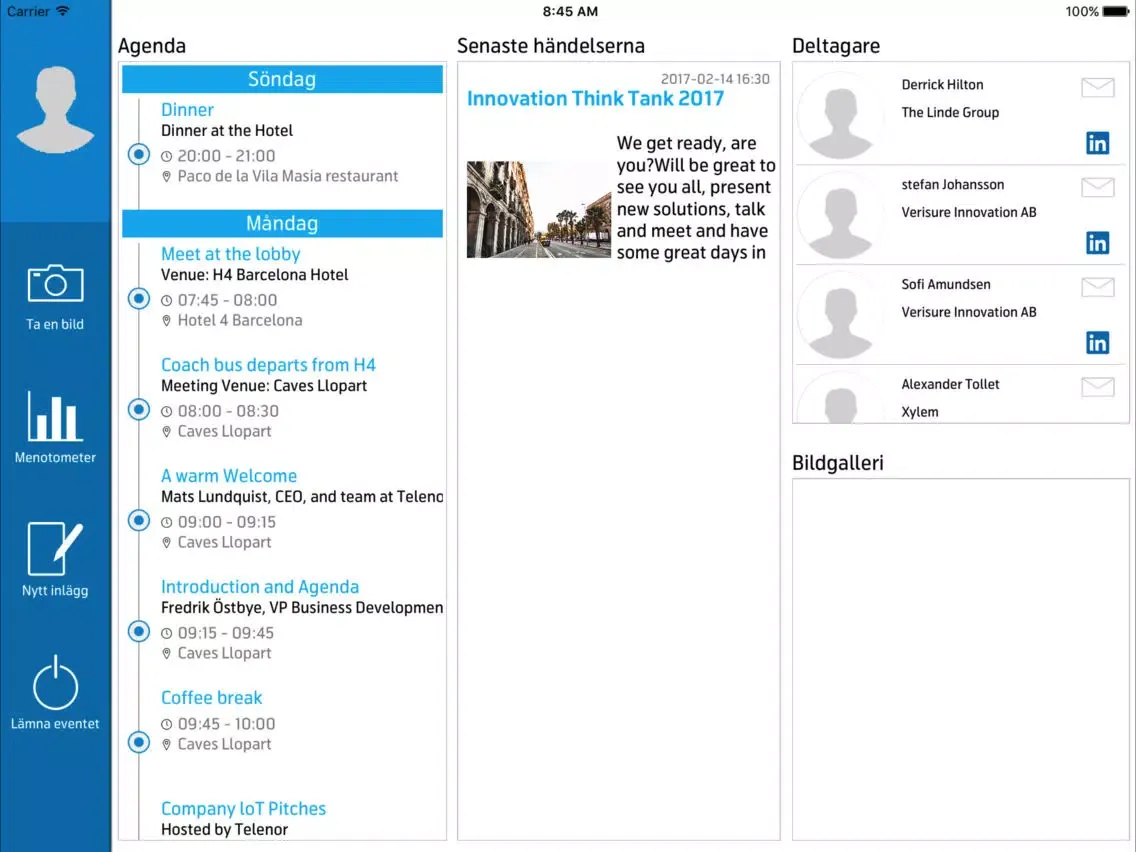Tap the Agenda section heading
This screenshot has width=1136, height=852.
point(151,46)
